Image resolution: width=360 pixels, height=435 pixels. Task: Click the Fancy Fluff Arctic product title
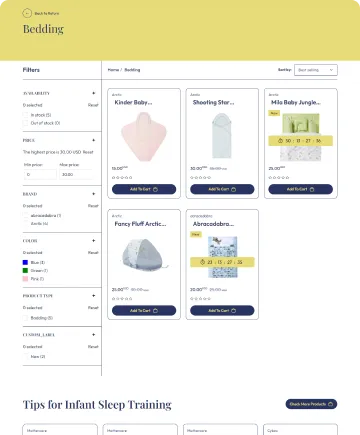click(x=140, y=224)
